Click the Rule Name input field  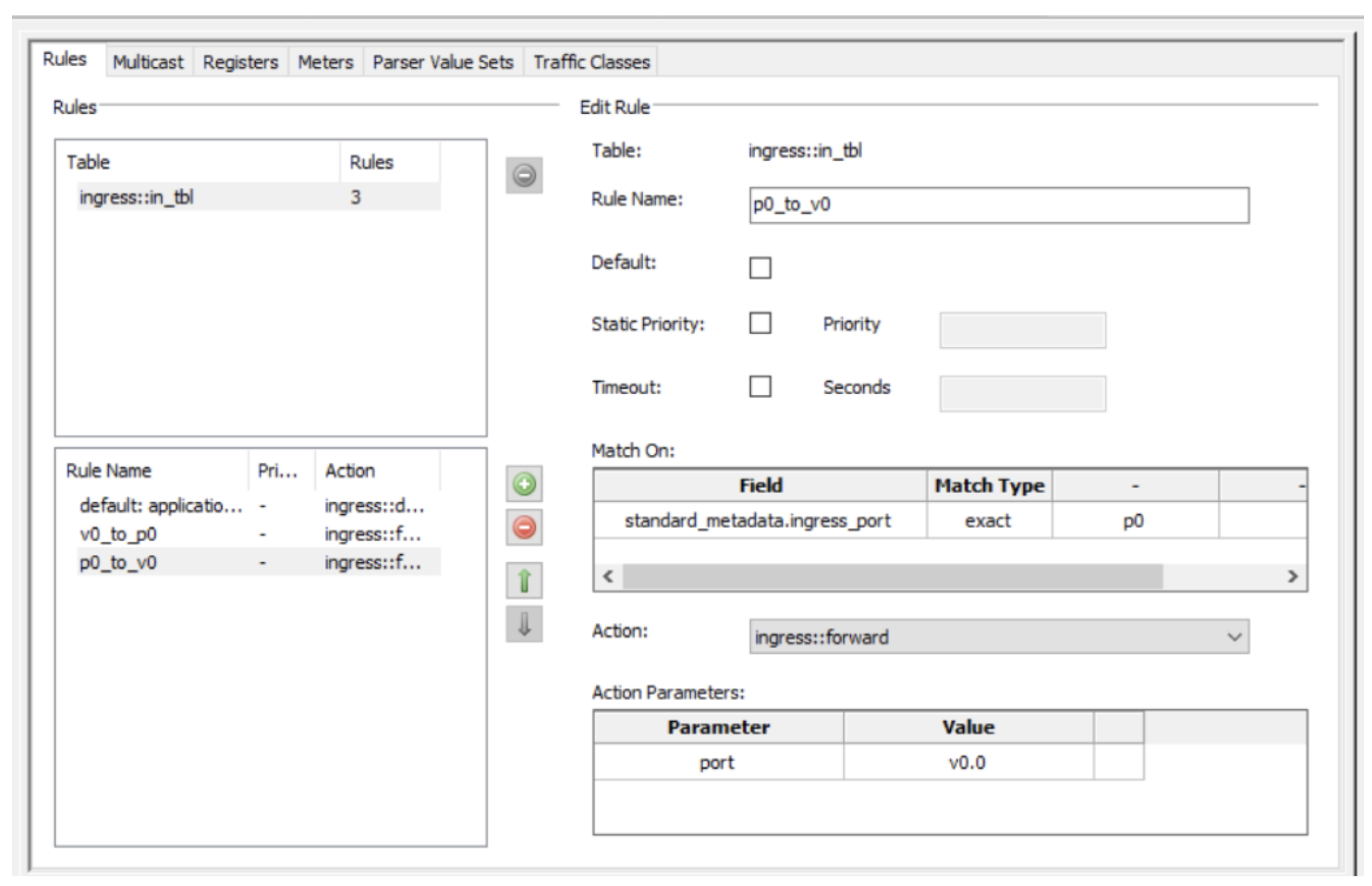[x=998, y=205]
